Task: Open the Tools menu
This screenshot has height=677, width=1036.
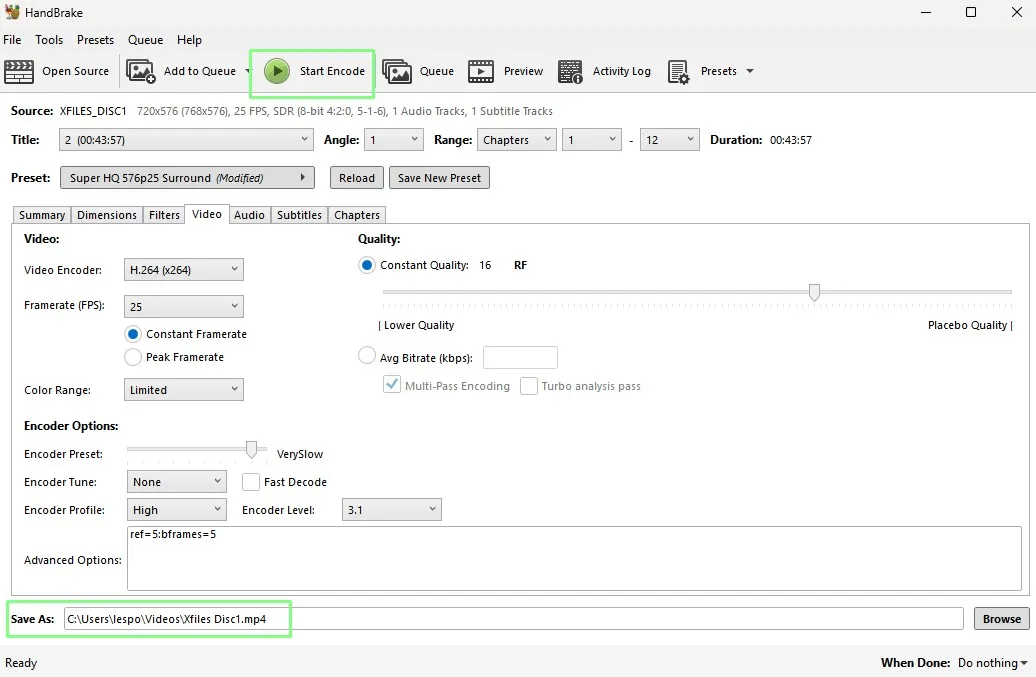Action: point(50,40)
